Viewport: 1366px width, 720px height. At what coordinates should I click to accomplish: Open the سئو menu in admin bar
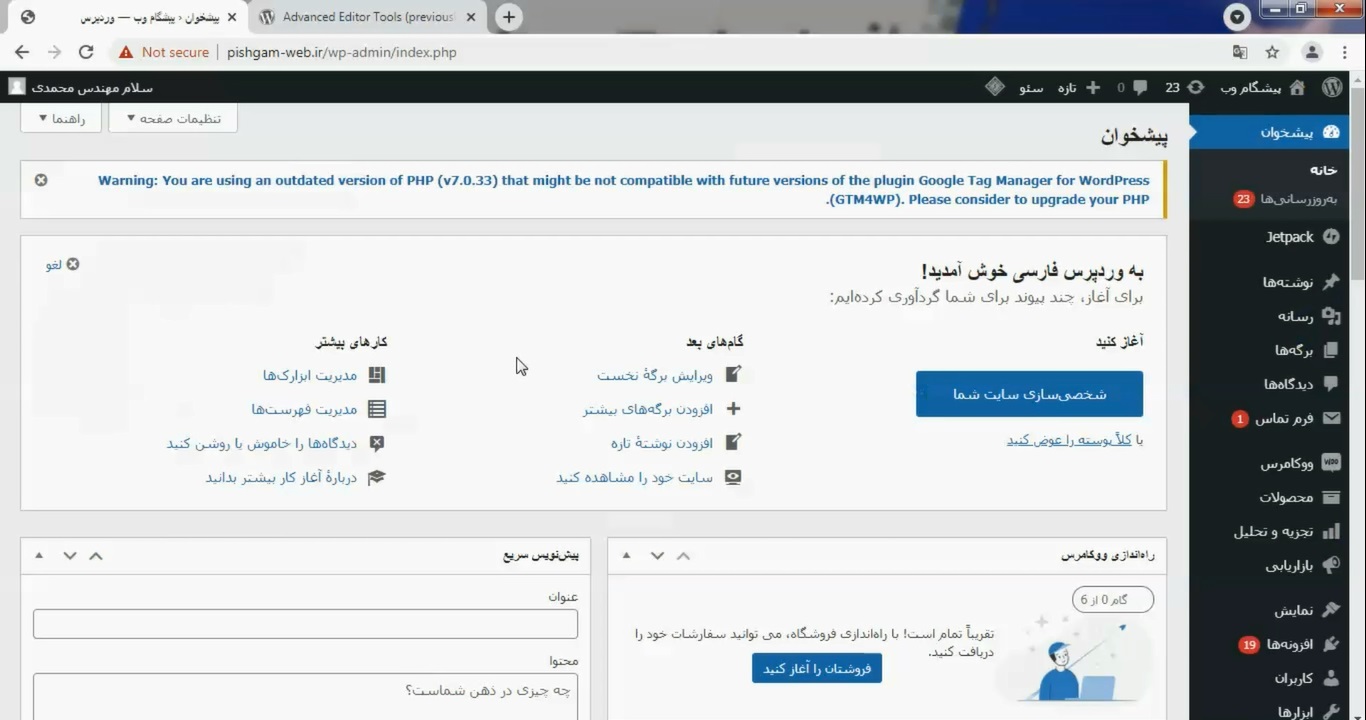point(1031,87)
